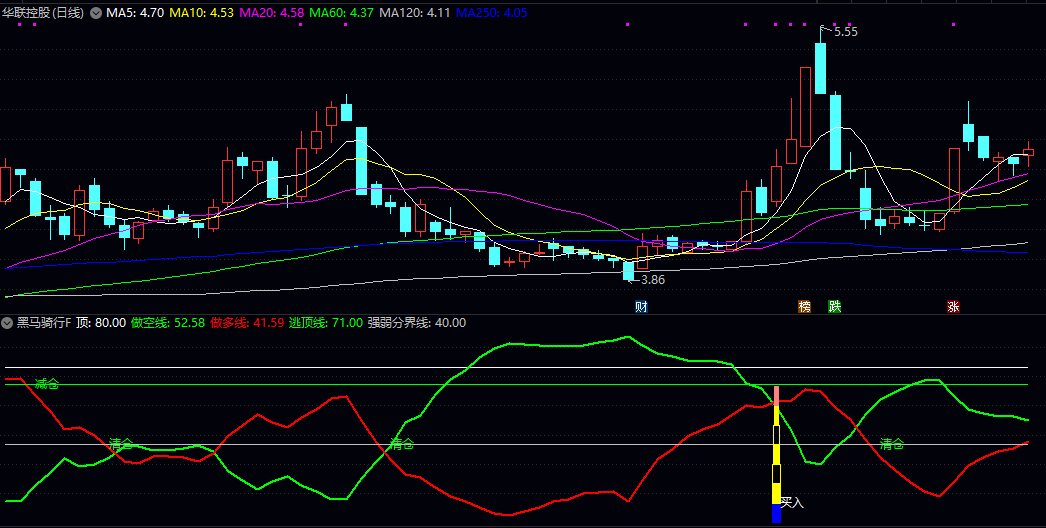
Task: Click the blue 财 event marker icon
Action: (641, 306)
